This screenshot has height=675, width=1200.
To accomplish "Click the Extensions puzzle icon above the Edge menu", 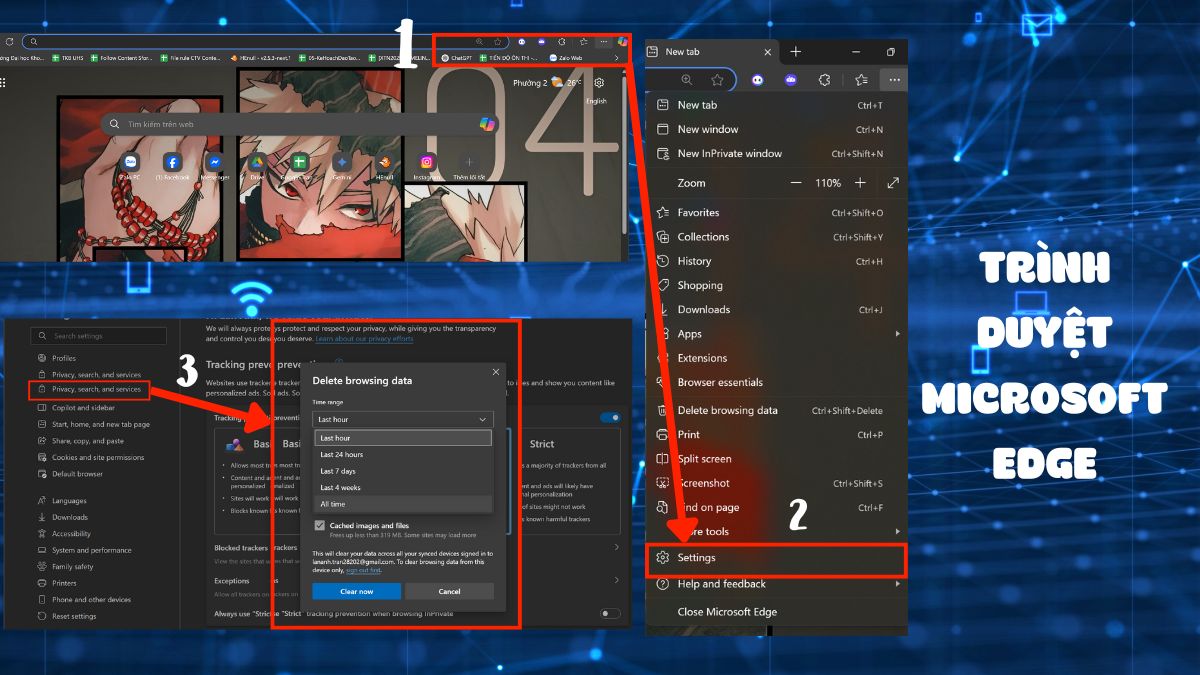I will pos(825,80).
